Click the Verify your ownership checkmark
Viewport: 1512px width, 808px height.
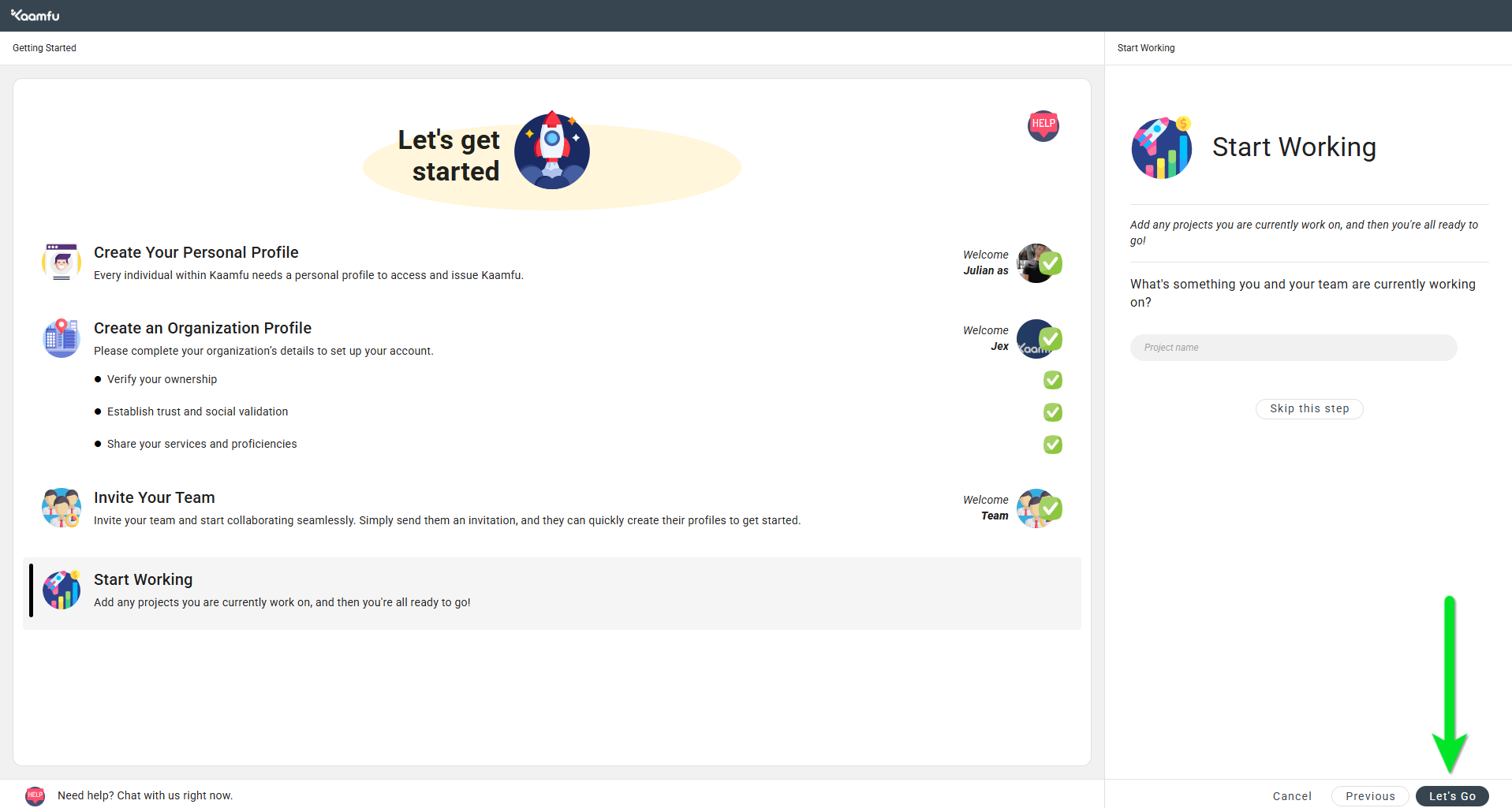[x=1052, y=380]
